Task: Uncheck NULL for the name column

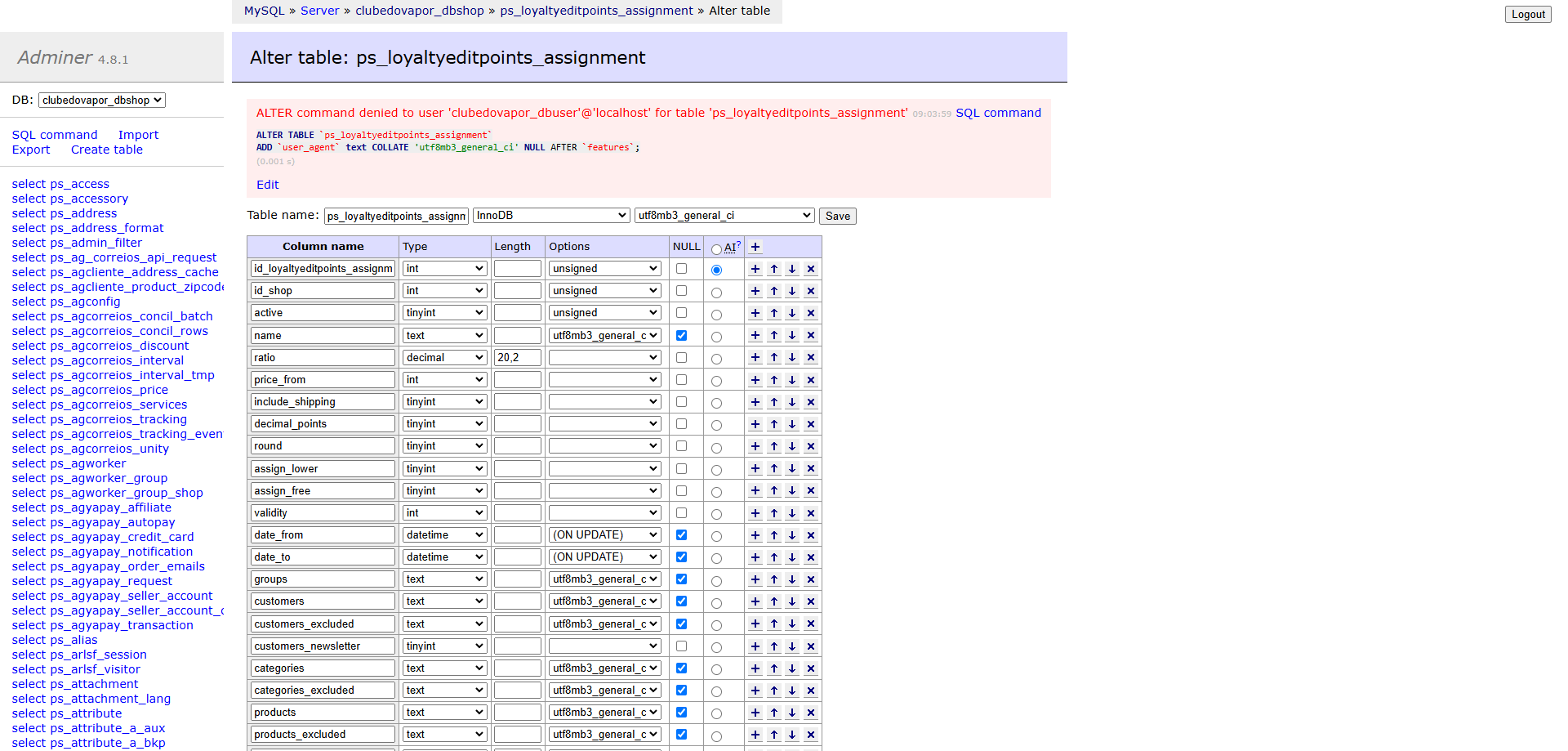Action: coord(681,335)
